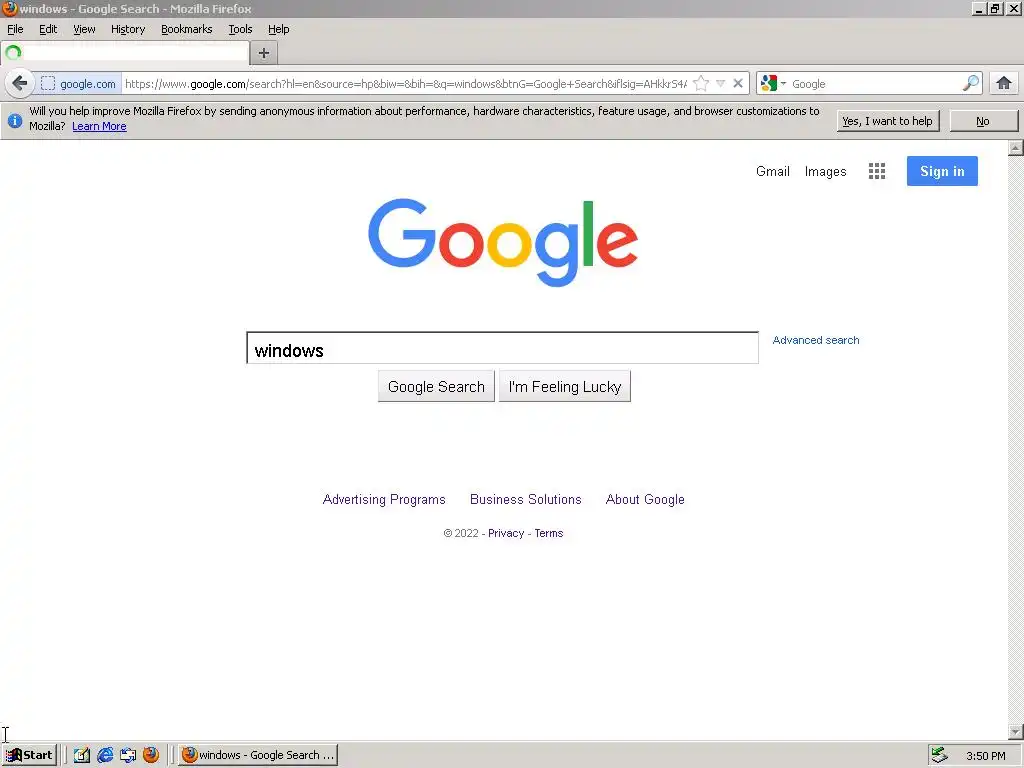Follow the Learn More link
This screenshot has width=1024, height=768.
point(99,127)
